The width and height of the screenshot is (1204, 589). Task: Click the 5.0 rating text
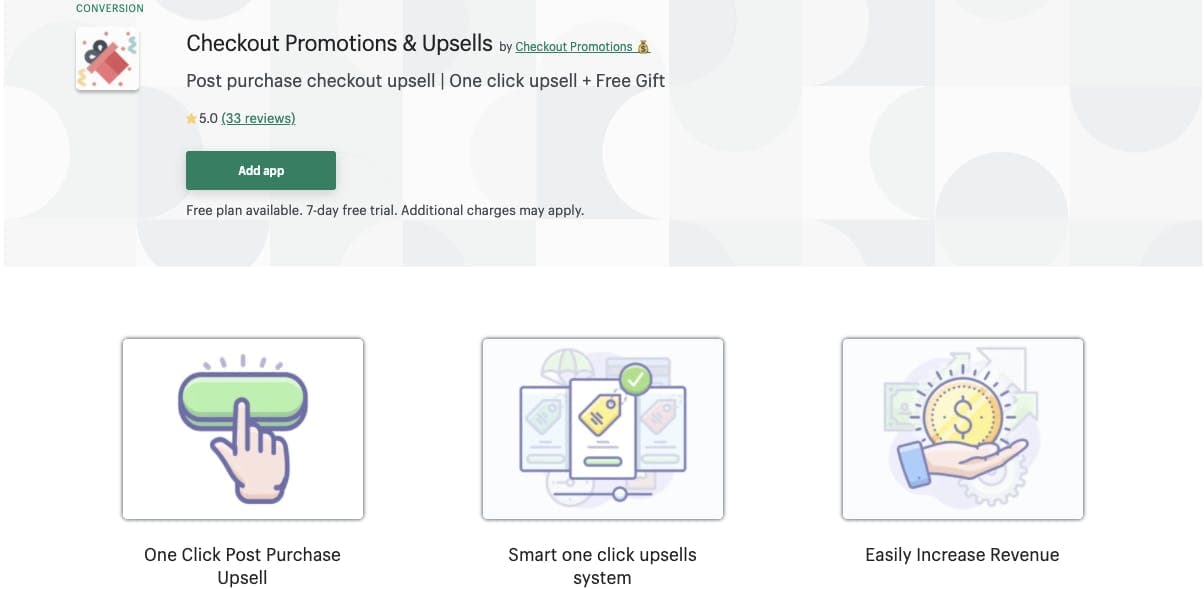[207, 118]
